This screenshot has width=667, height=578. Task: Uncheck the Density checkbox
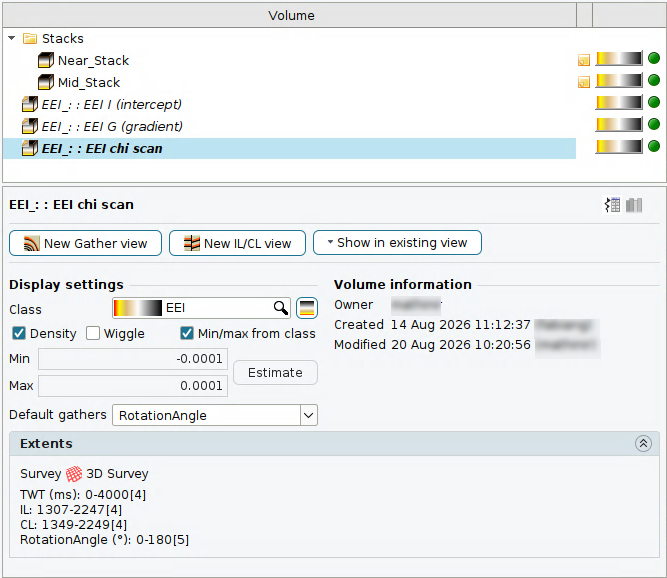[19, 333]
